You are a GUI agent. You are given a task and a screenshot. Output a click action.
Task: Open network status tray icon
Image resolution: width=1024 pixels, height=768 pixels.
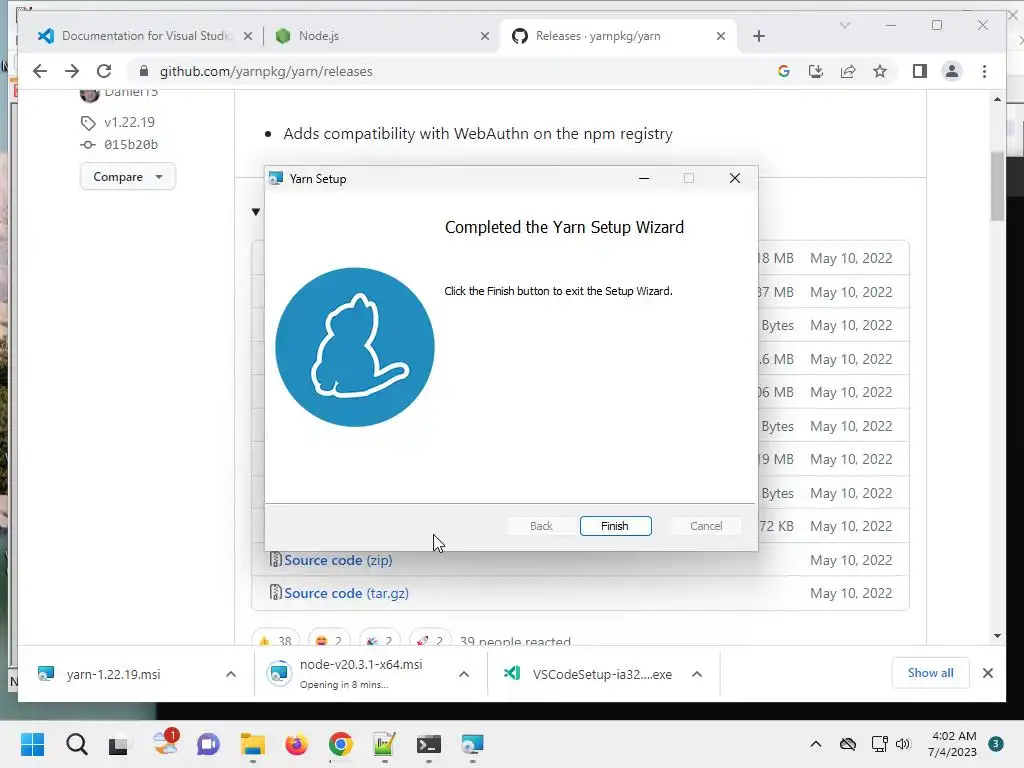point(880,744)
